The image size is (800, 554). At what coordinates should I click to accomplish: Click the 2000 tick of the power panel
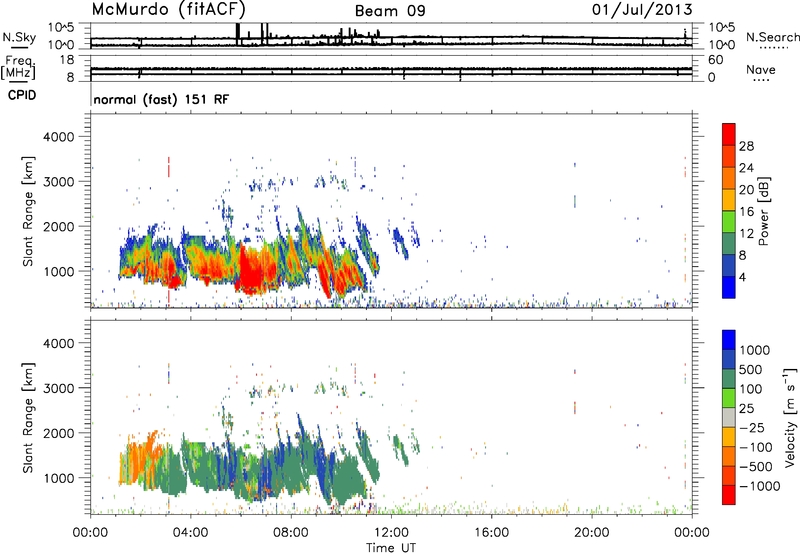[x=58, y=227]
